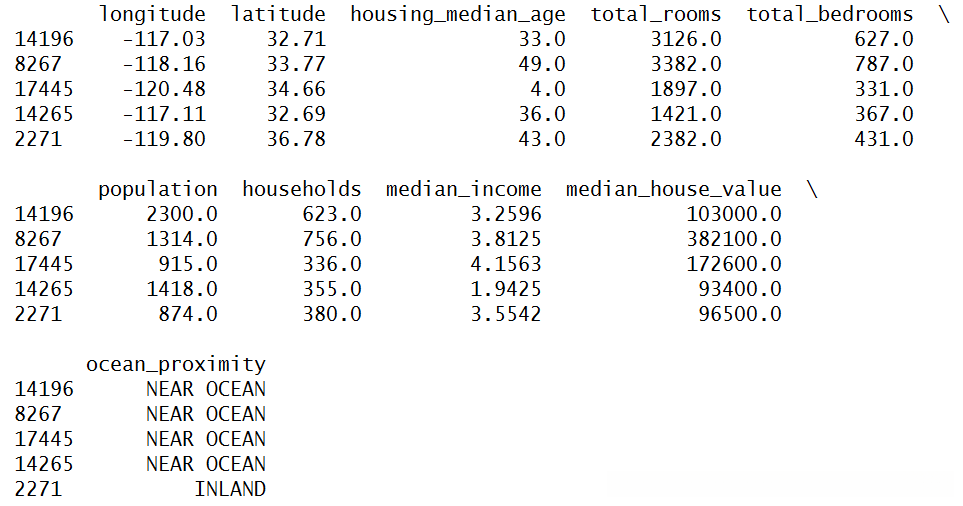963x506 pixels.
Task: Select the housing_median_age column header
Action: point(457,14)
